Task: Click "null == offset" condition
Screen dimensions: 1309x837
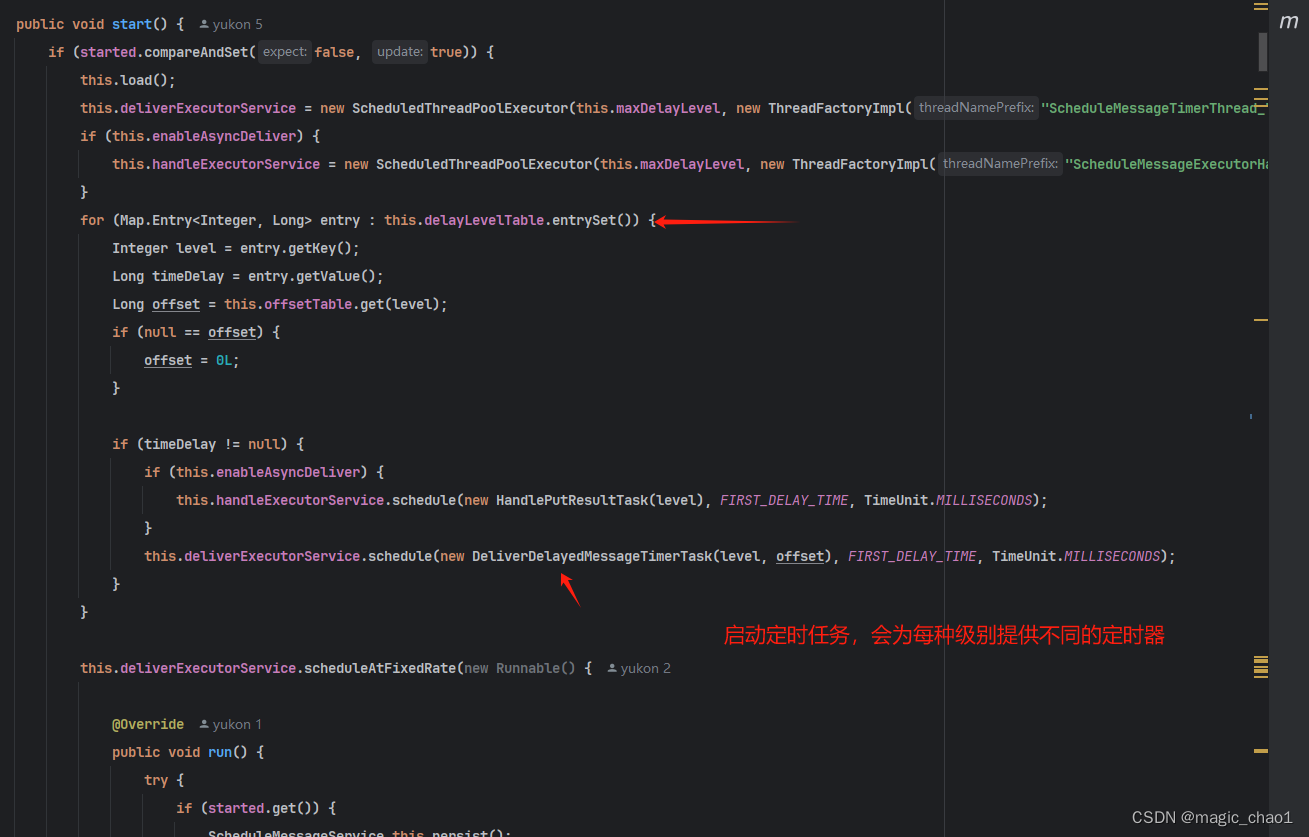Action: coord(200,332)
